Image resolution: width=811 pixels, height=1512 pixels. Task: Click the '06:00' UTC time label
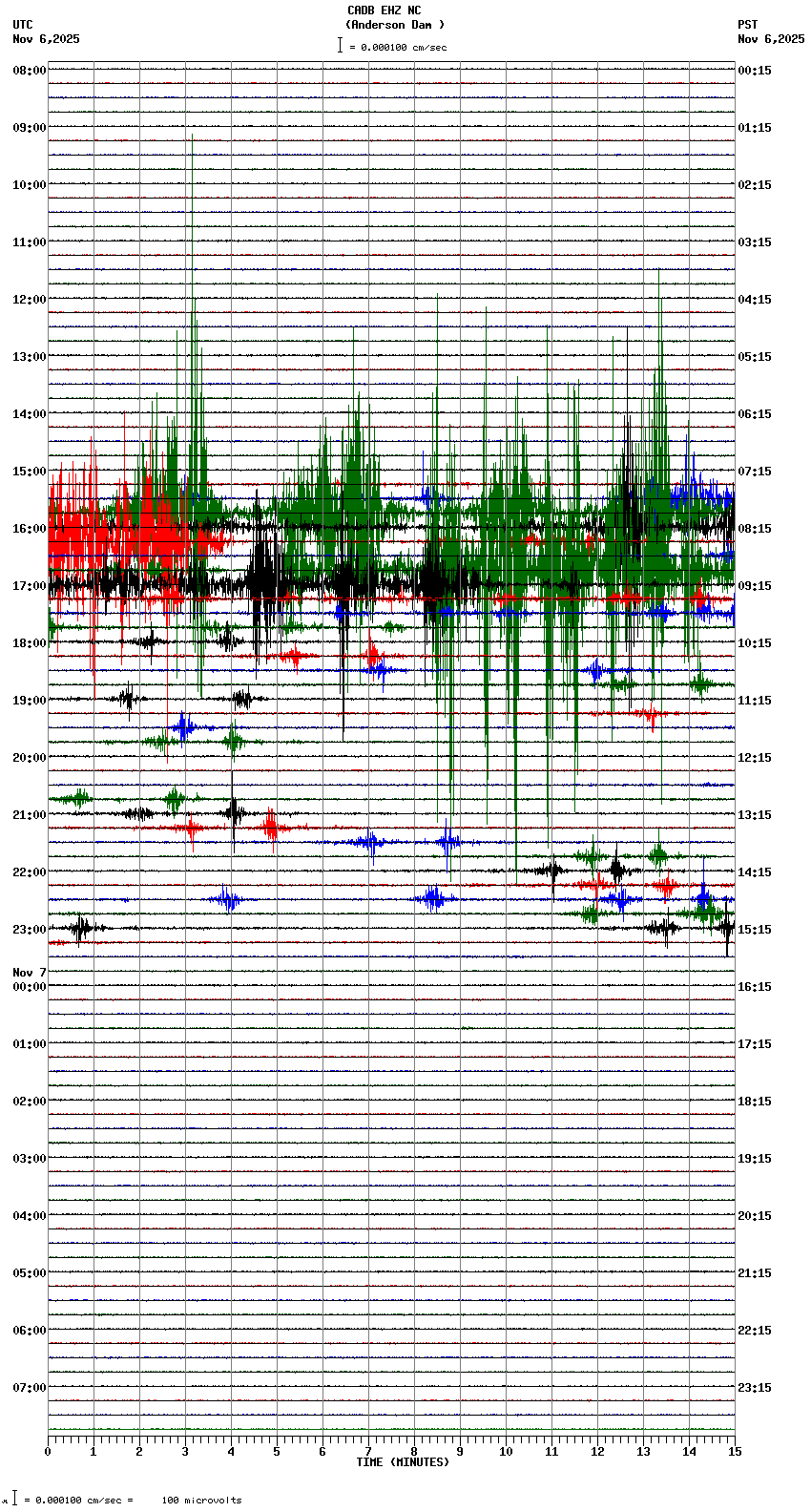30,1331
